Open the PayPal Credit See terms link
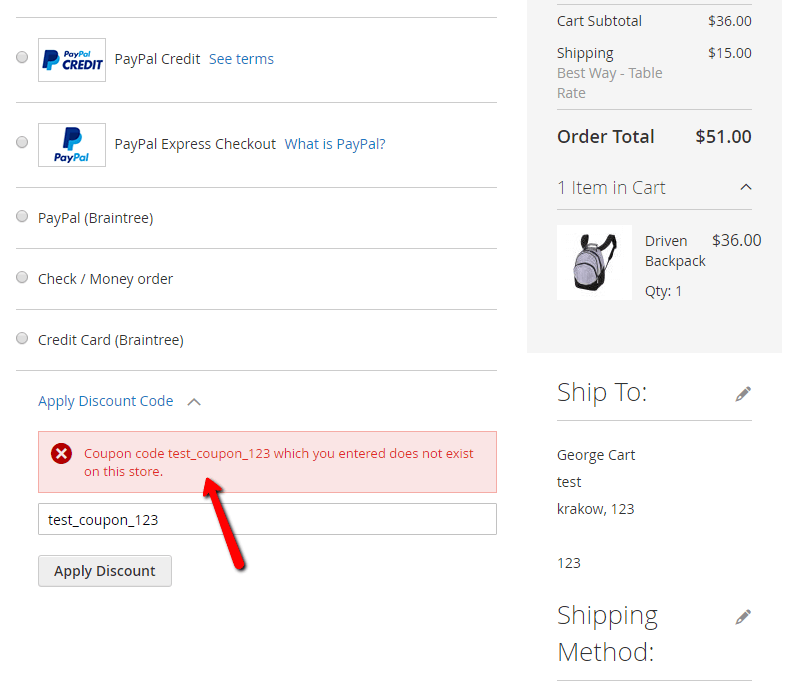 (241, 59)
